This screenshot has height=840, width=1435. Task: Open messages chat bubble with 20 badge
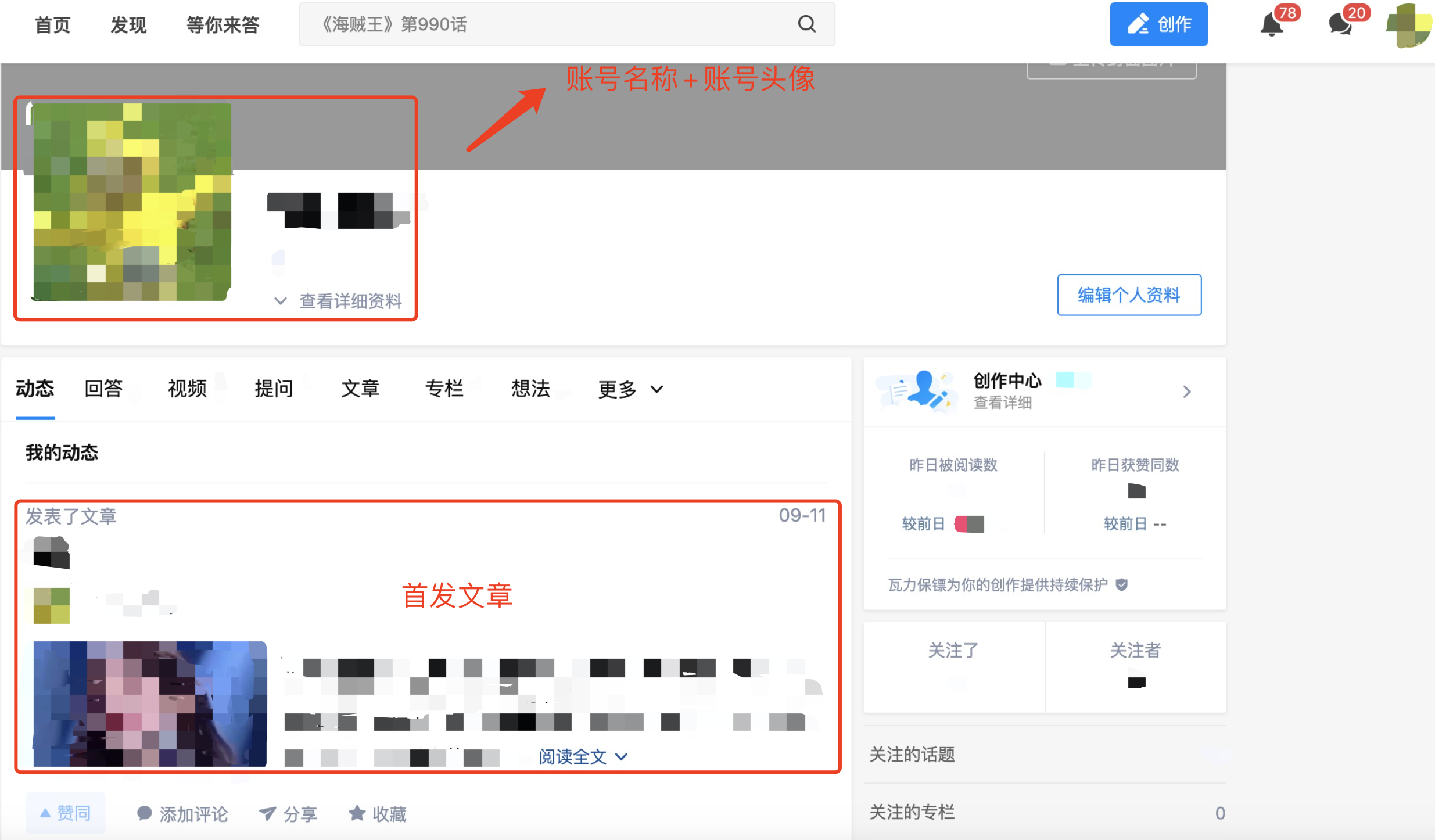[x=1340, y=24]
